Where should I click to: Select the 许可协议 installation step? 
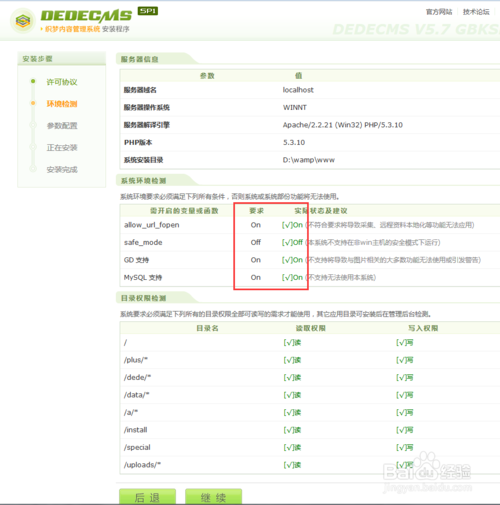click(62, 82)
